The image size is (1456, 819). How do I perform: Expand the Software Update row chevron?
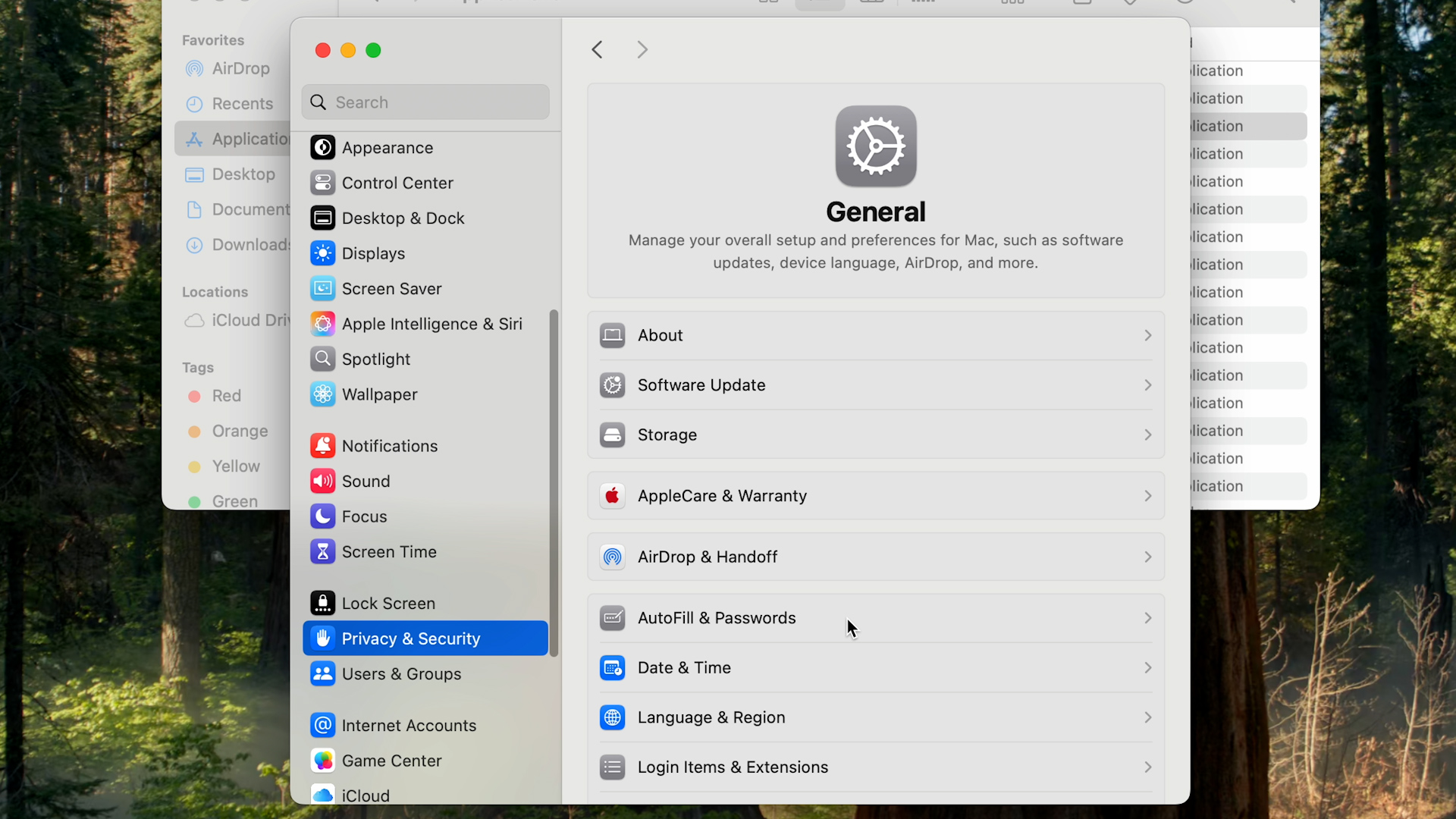tap(1147, 385)
